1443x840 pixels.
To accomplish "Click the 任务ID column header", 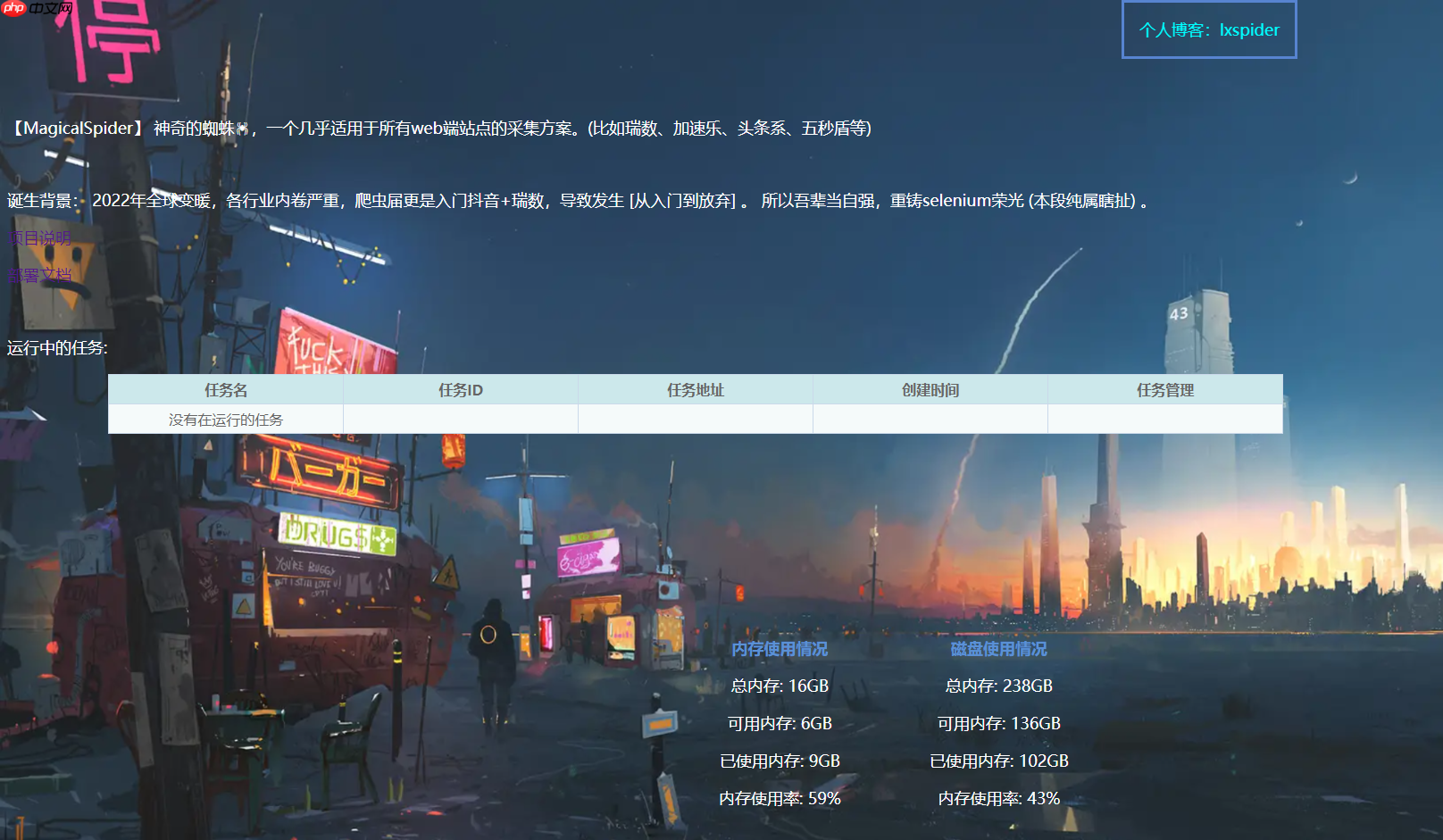I will point(461,390).
